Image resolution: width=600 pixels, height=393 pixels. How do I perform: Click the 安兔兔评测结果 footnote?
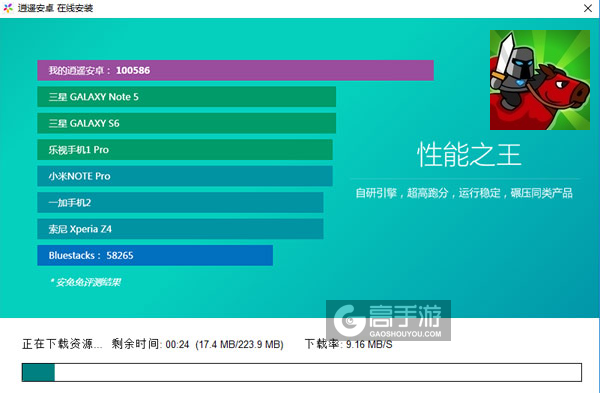click(85, 282)
